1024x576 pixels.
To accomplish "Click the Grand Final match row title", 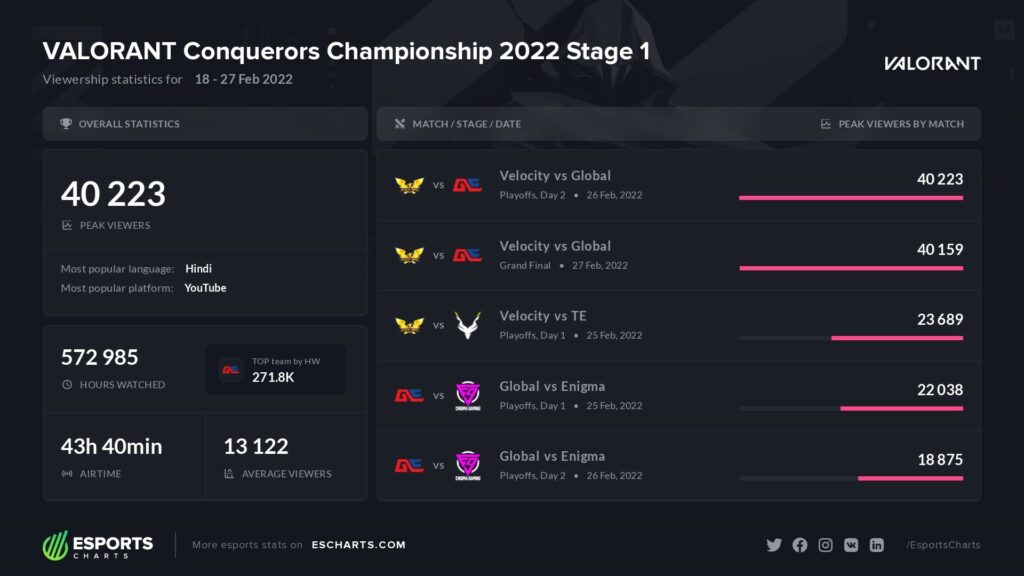I will 555,246.
